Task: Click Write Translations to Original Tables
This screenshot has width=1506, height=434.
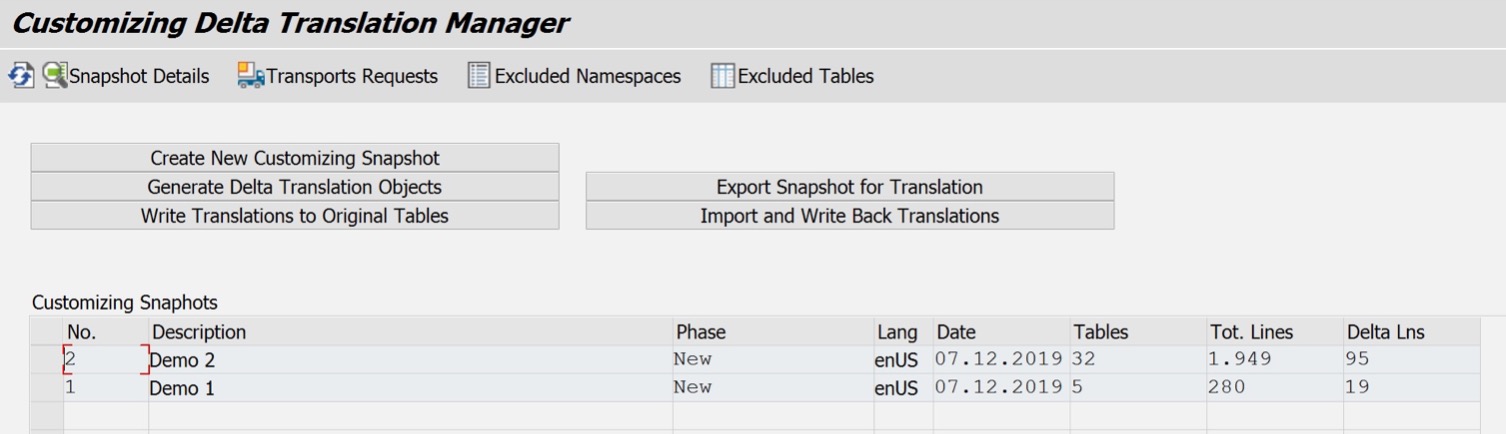Action: [295, 216]
